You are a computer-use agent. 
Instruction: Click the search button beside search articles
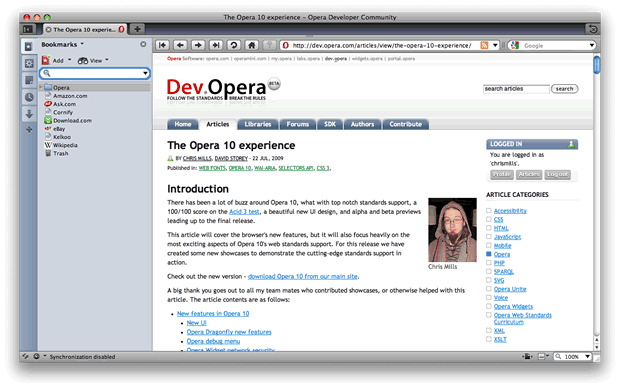coord(564,89)
